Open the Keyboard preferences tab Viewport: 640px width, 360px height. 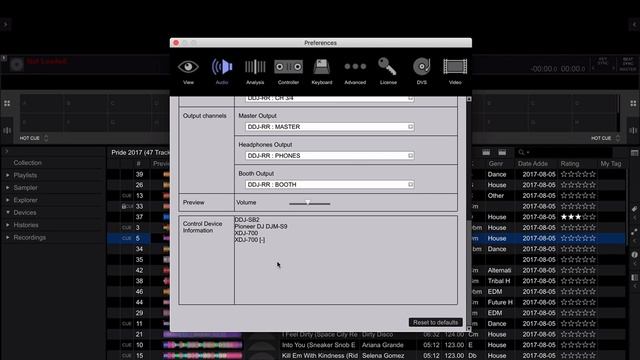pyautogui.click(x=322, y=71)
